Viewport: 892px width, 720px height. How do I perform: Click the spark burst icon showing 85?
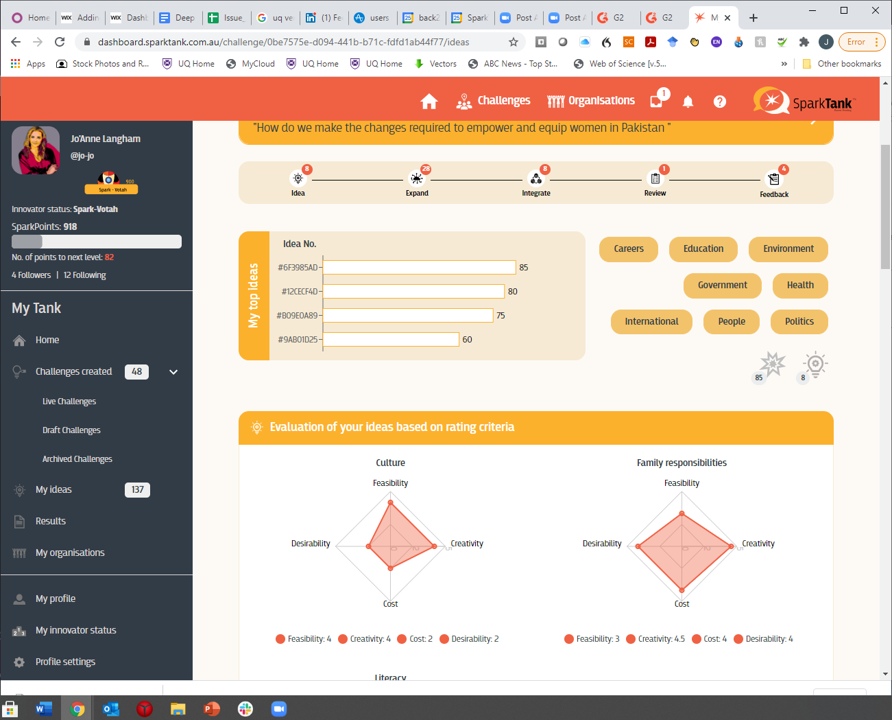tap(770, 364)
